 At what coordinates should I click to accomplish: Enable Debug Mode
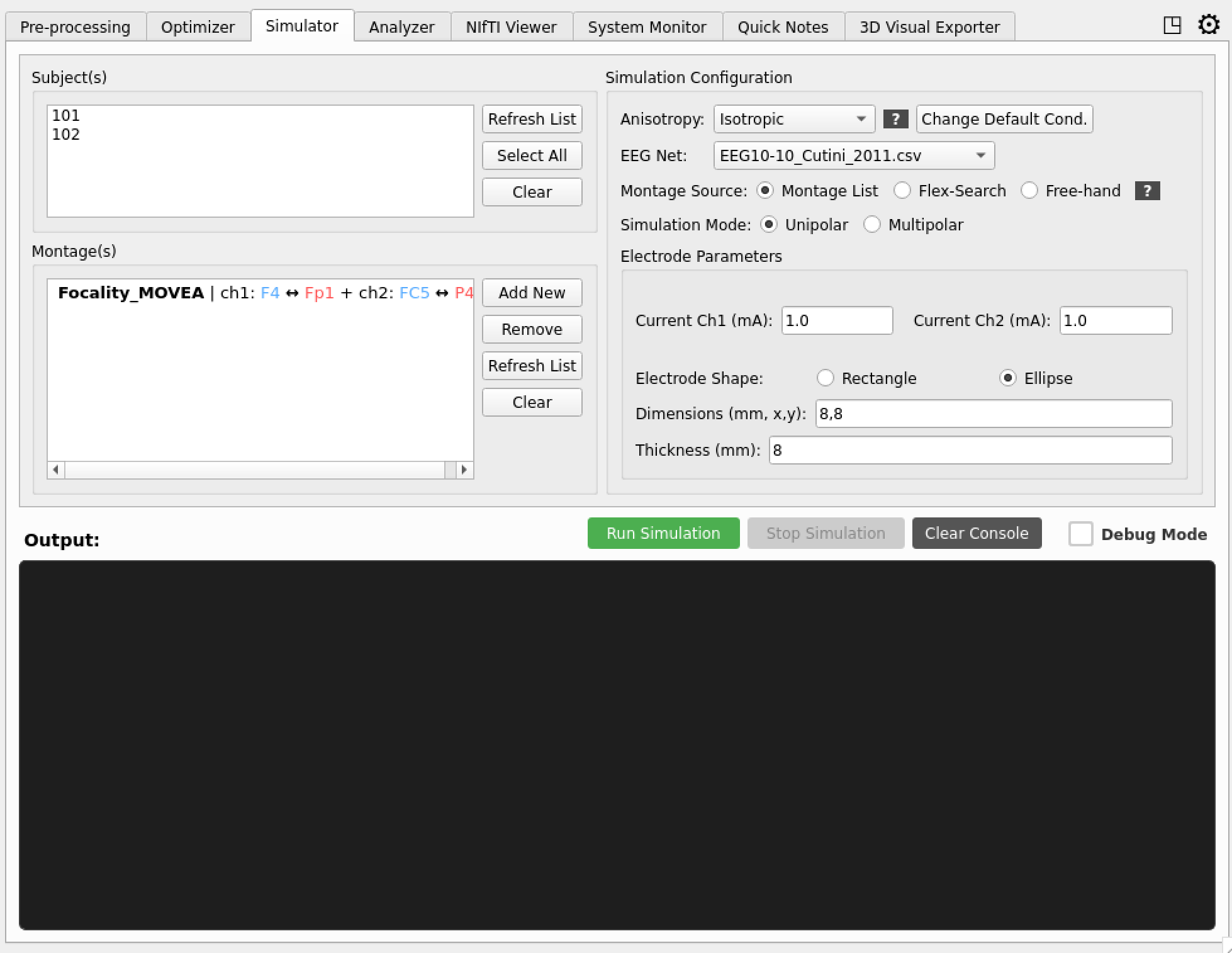coord(1082,533)
